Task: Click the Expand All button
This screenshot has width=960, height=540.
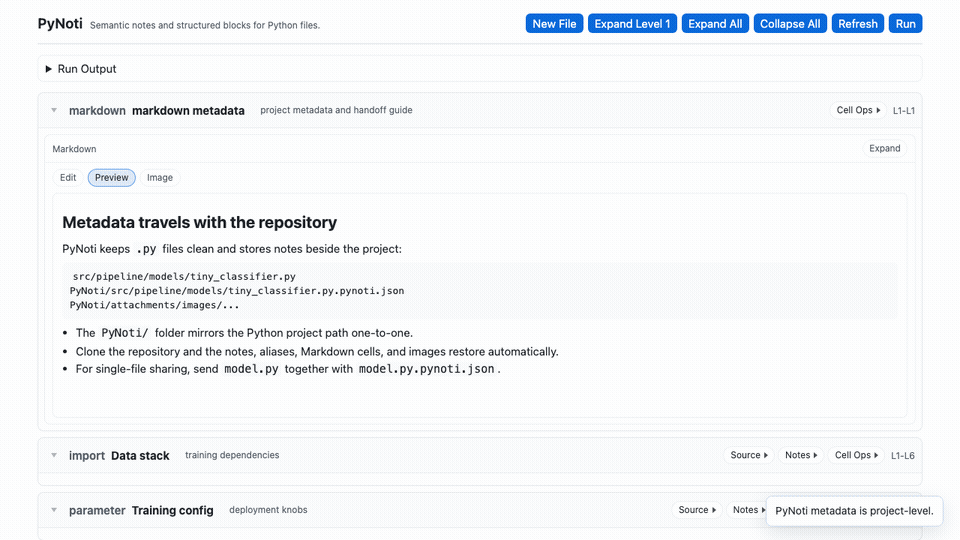Action: [715, 24]
